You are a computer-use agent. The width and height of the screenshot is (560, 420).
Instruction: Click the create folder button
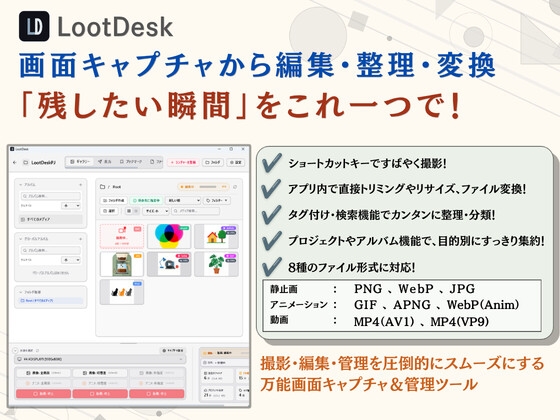tap(114, 201)
